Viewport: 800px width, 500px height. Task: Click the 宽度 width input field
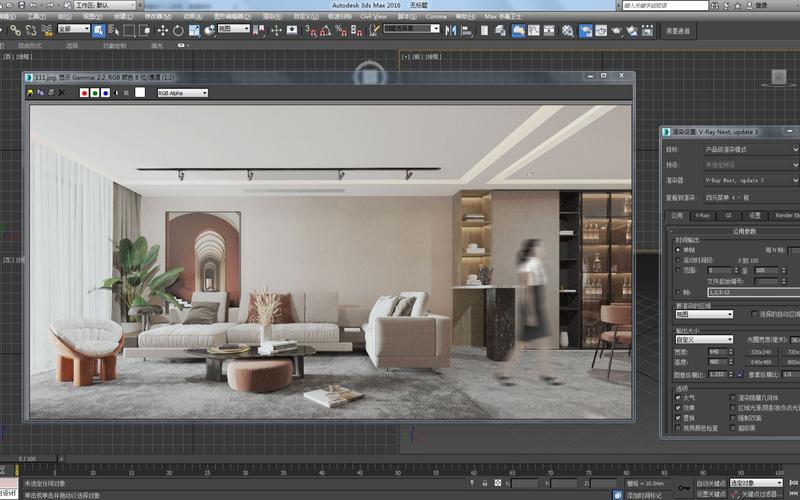coord(719,352)
